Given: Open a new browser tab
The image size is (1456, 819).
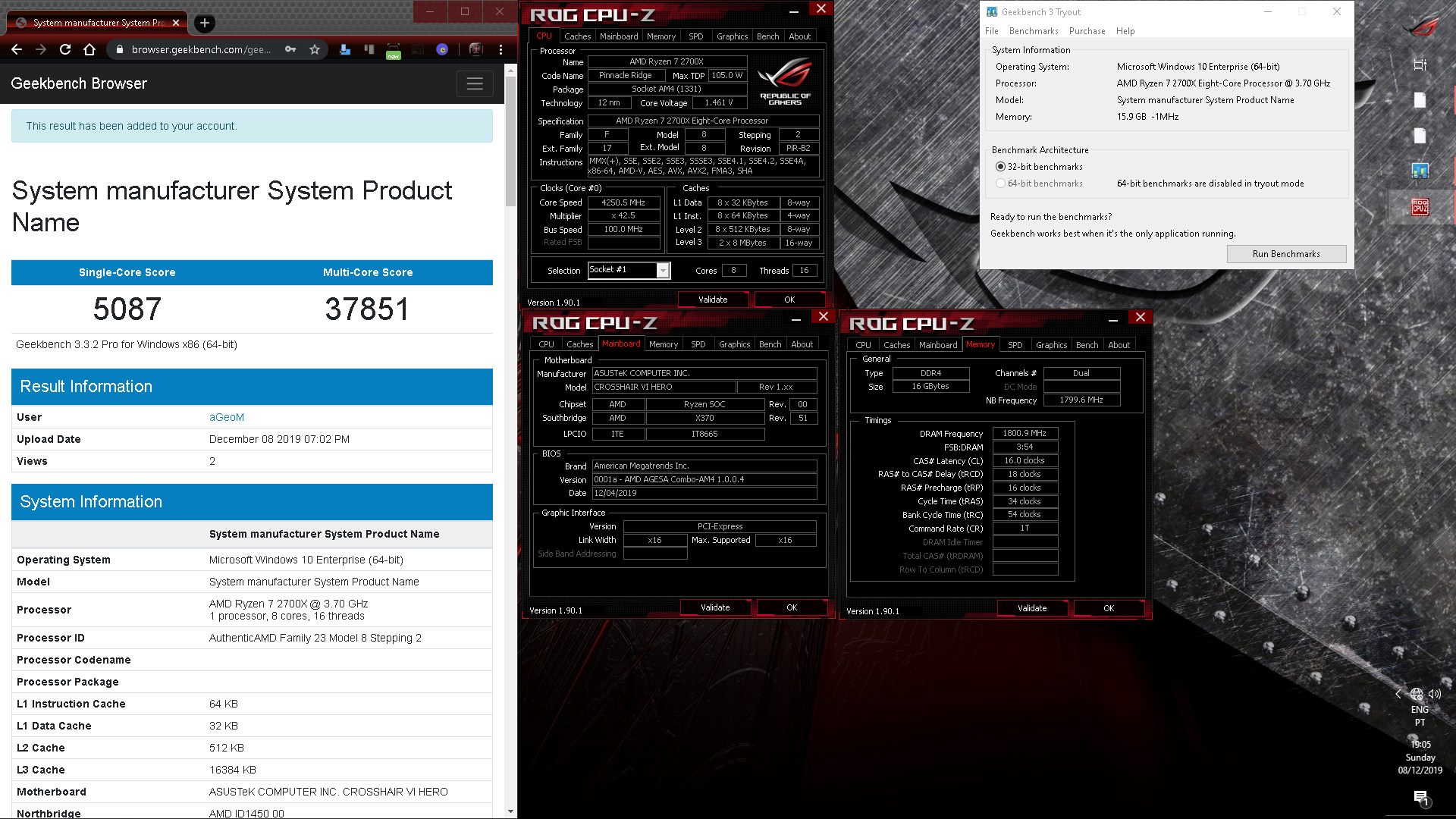Looking at the screenshot, I should pyautogui.click(x=205, y=23).
